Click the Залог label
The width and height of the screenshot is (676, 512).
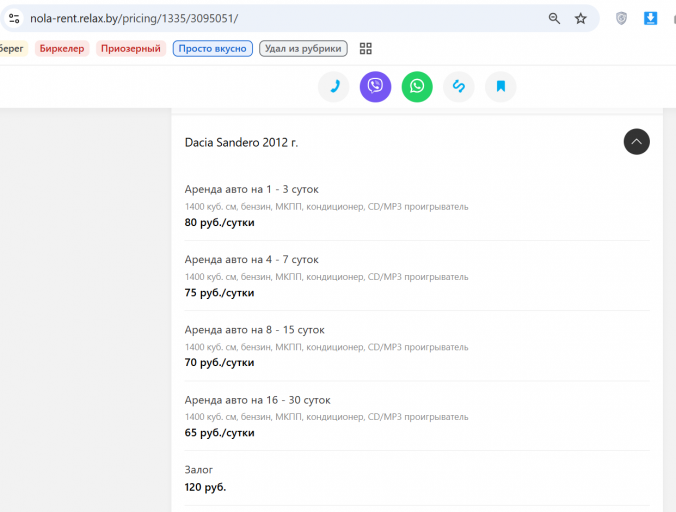coord(199,470)
